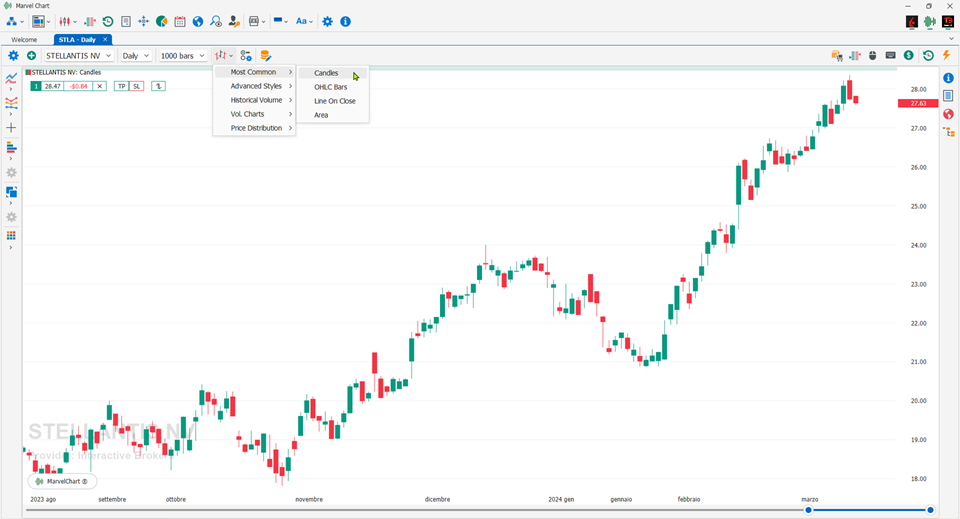The height and width of the screenshot is (519, 960).
Task: Expand the tab list chevron at far right
Action: click(951, 39)
